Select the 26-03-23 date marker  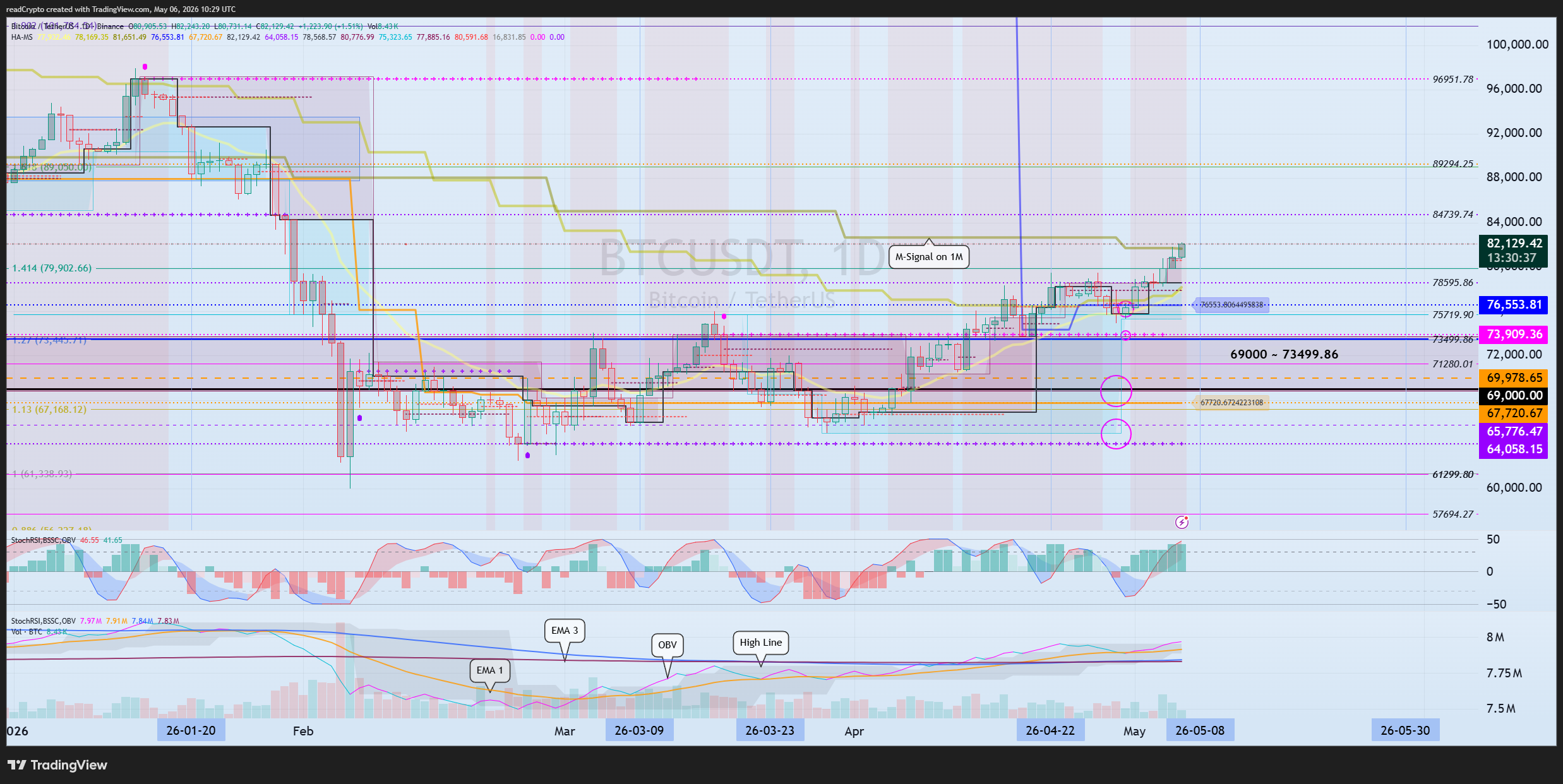(x=770, y=730)
